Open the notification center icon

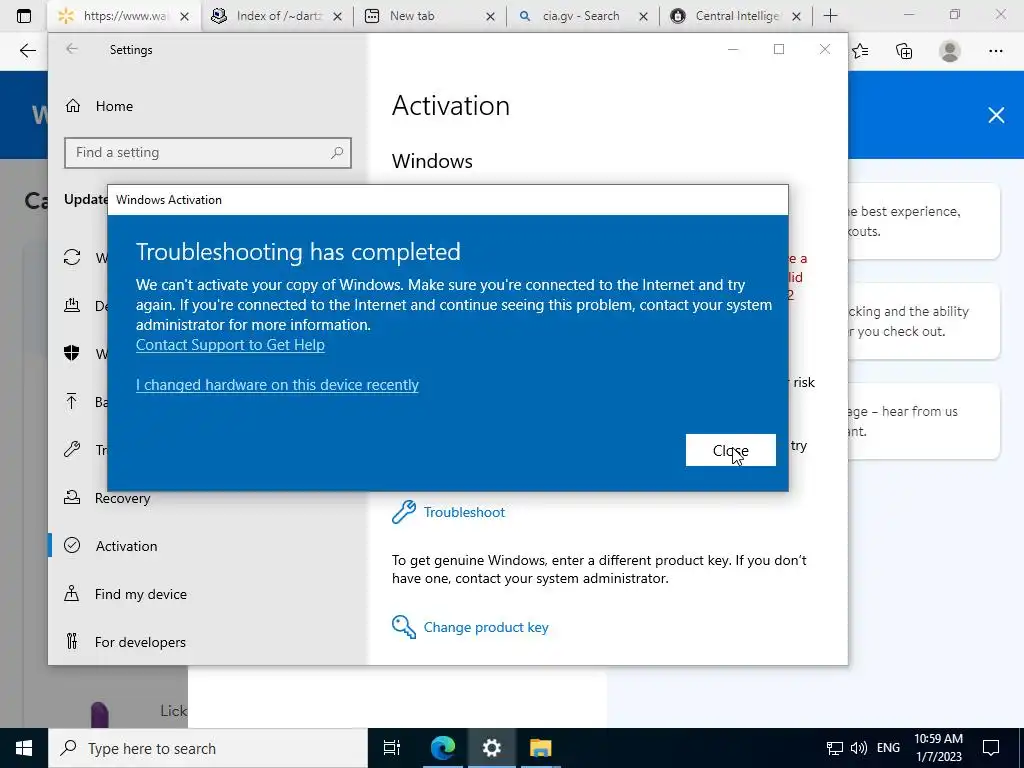(x=991, y=748)
